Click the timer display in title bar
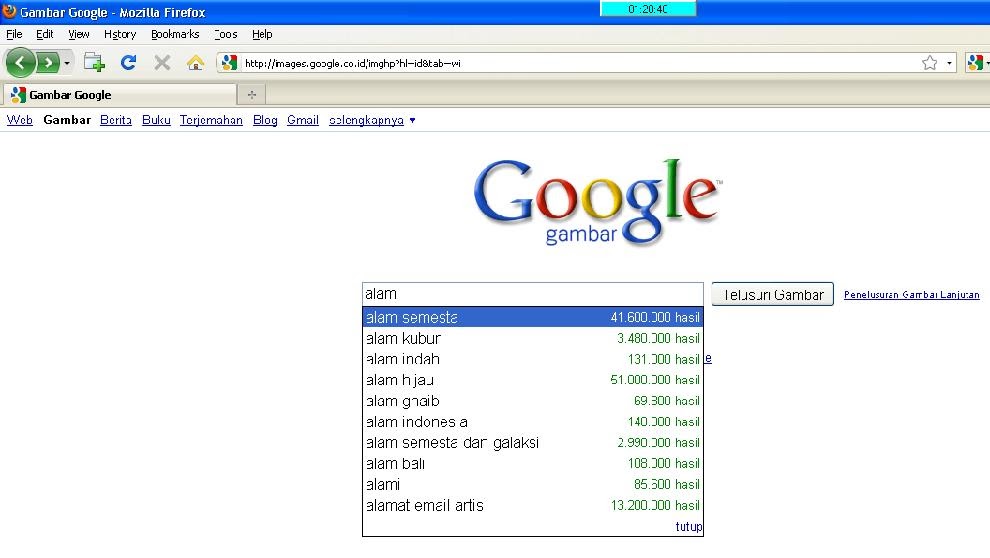Viewport: 990px width, 558px height. pyautogui.click(x=648, y=9)
